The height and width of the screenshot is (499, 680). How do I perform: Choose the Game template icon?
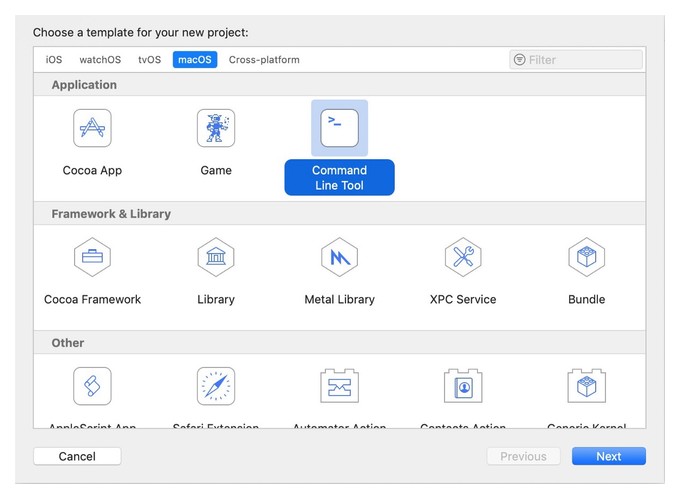click(x=216, y=128)
